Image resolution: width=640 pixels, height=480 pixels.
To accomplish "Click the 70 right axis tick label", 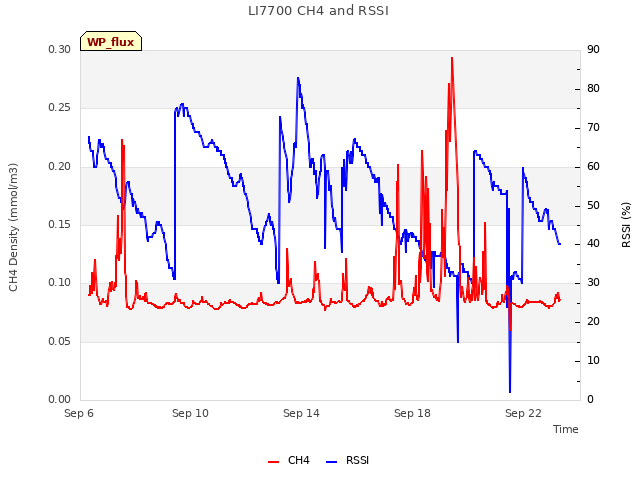I will [593, 128].
